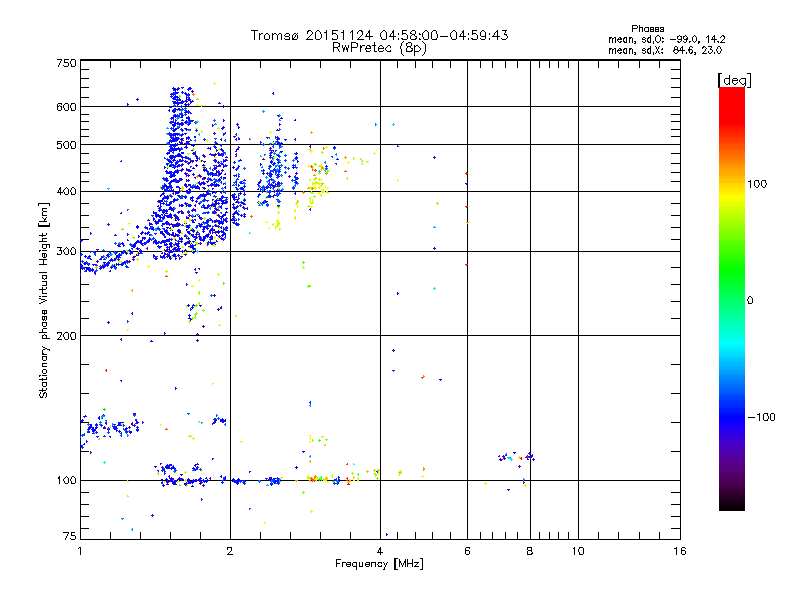The width and height of the screenshot is (800, 600).
Task: Click the x-axis tick label '16'
Action: tap(680, 551)
